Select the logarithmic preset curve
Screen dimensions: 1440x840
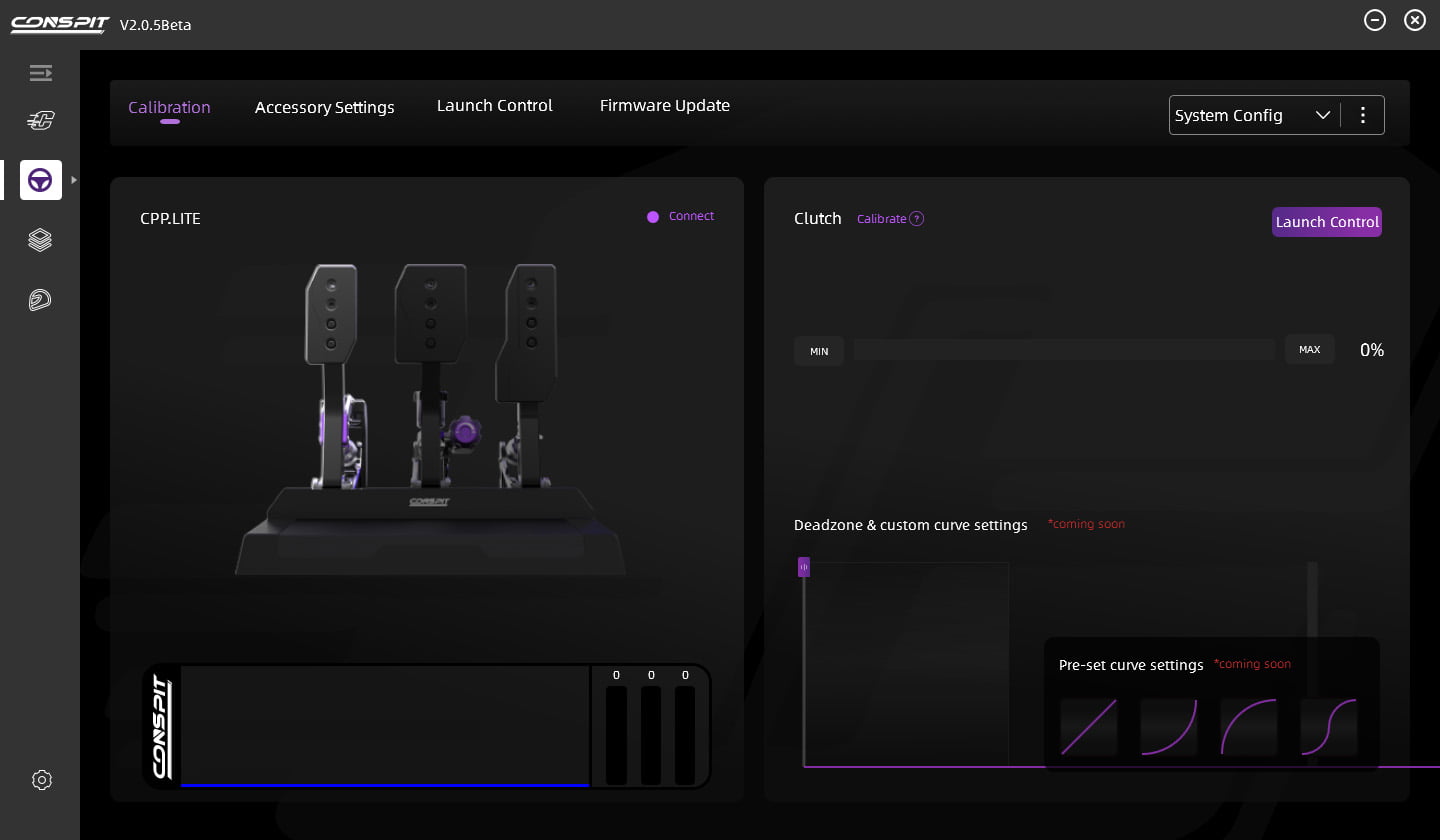(1248, 727)
